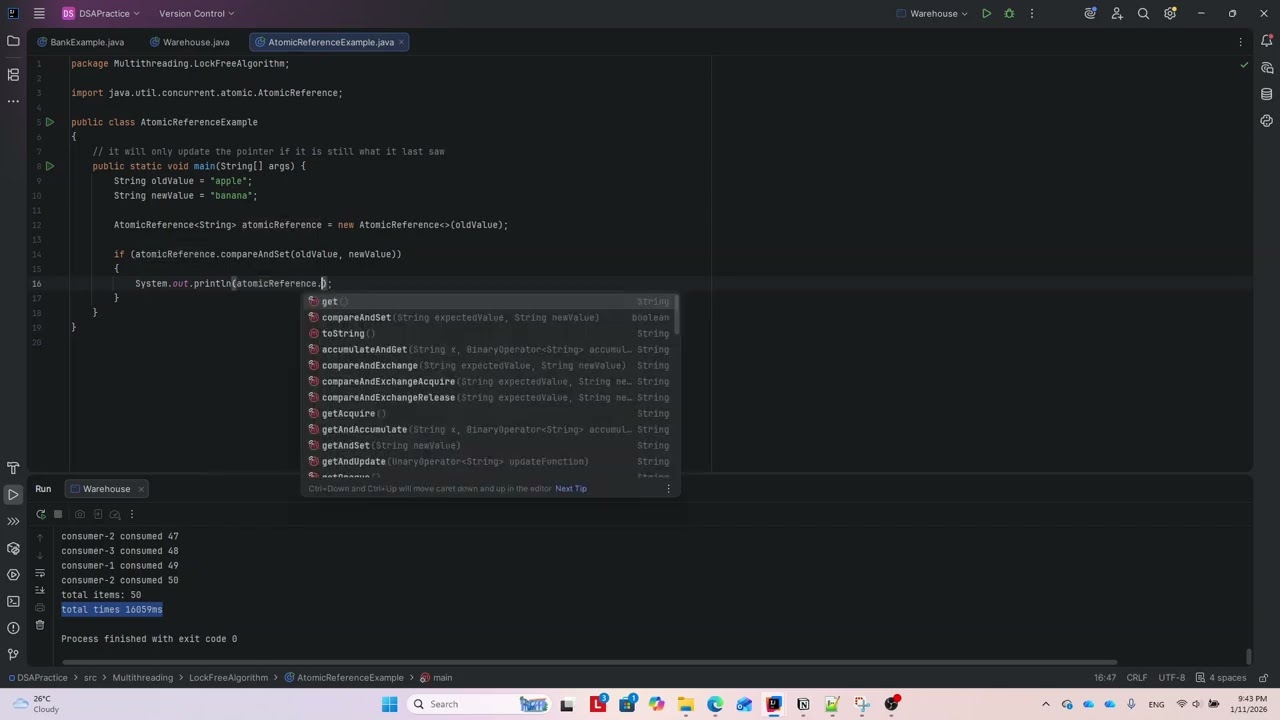The height and width of the screenshot is (720, 1280).
Task: Open the Services tool window
Action: tap(13, 575)
